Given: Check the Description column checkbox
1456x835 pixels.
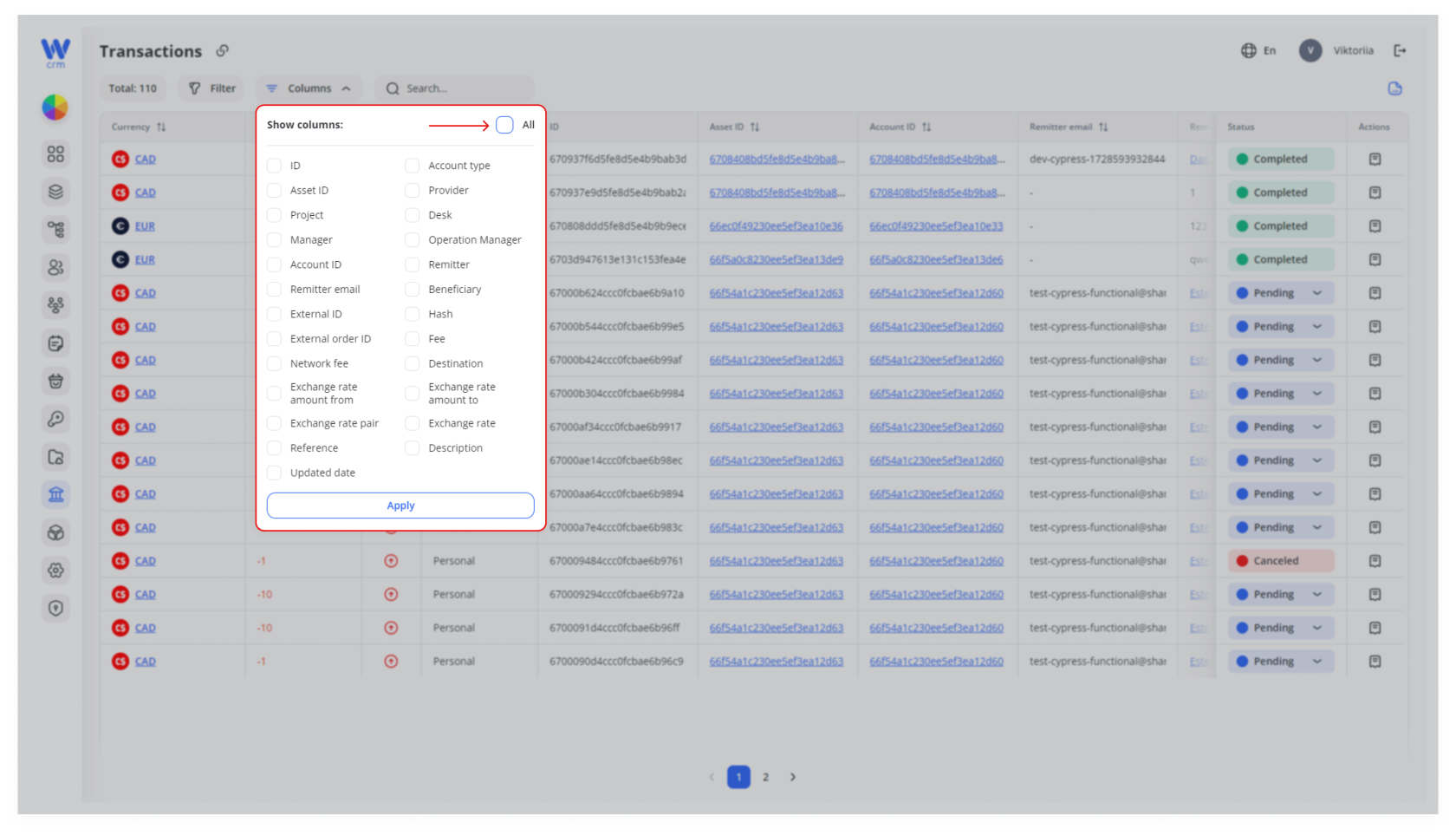Looking at the screenshot, I should click(x=413, y=447).
